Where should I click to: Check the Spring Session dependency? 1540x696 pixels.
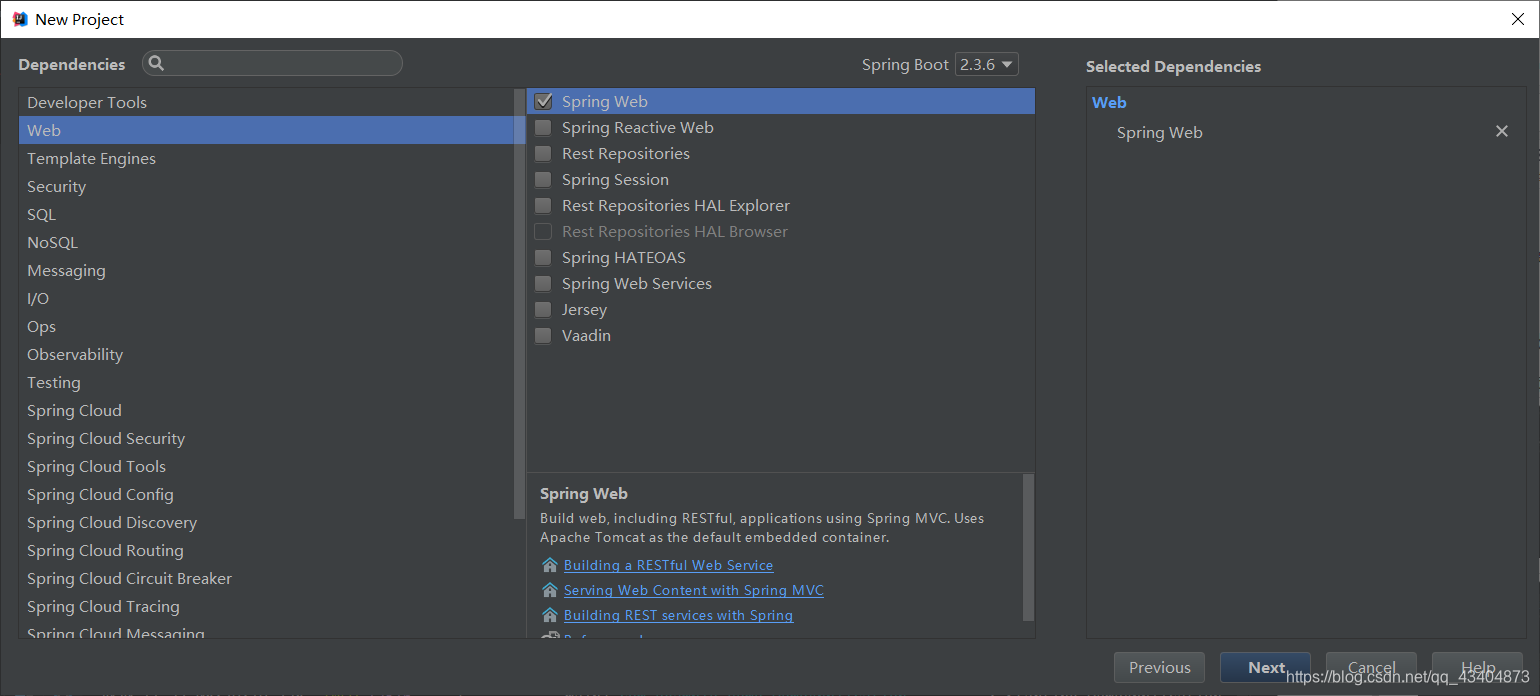tap(543, 180)
